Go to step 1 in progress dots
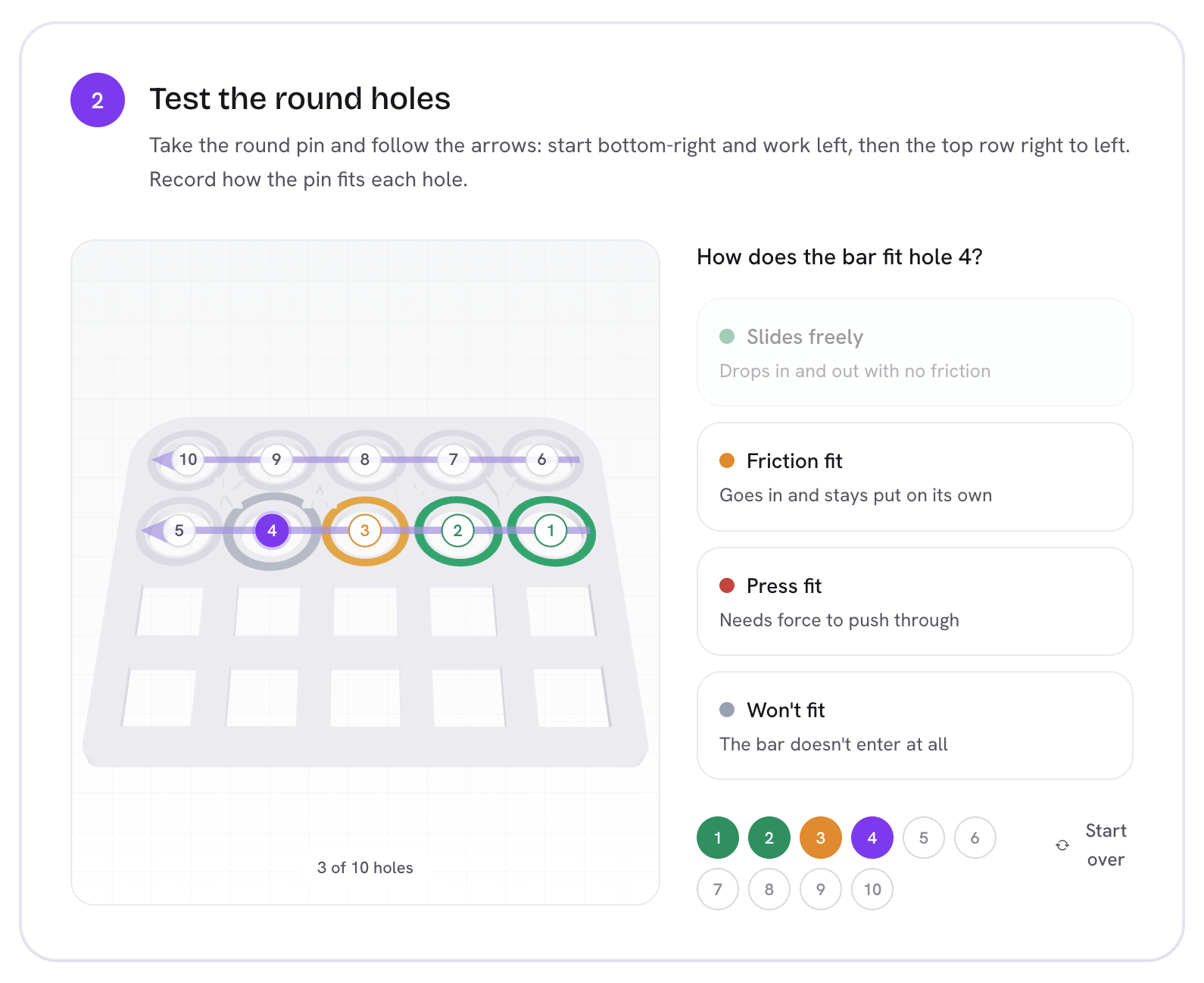The image size is (1204, 983). pyautogui.click(x=718, y=838)
